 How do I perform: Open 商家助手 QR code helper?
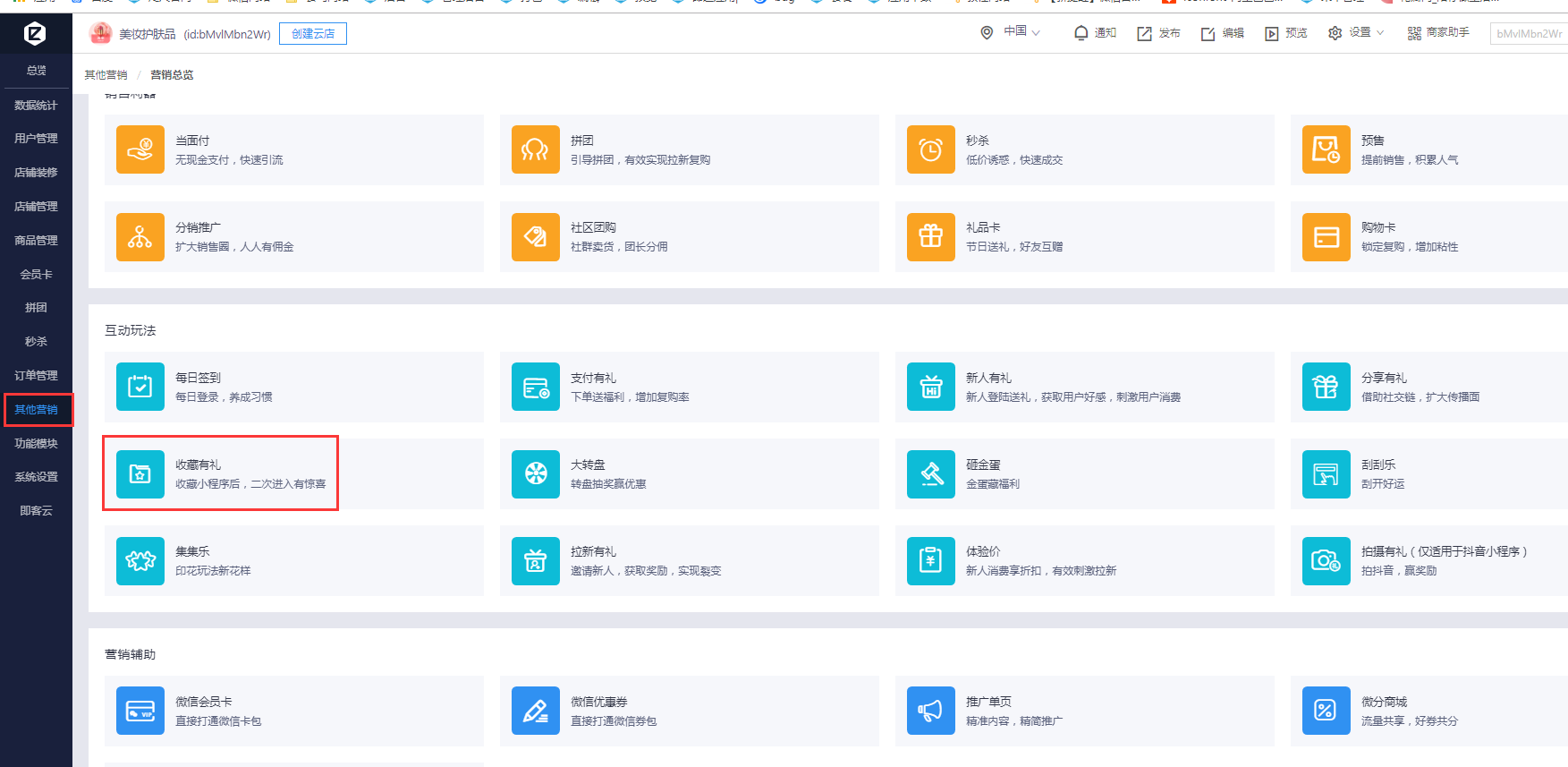(x=1438, y=33)
